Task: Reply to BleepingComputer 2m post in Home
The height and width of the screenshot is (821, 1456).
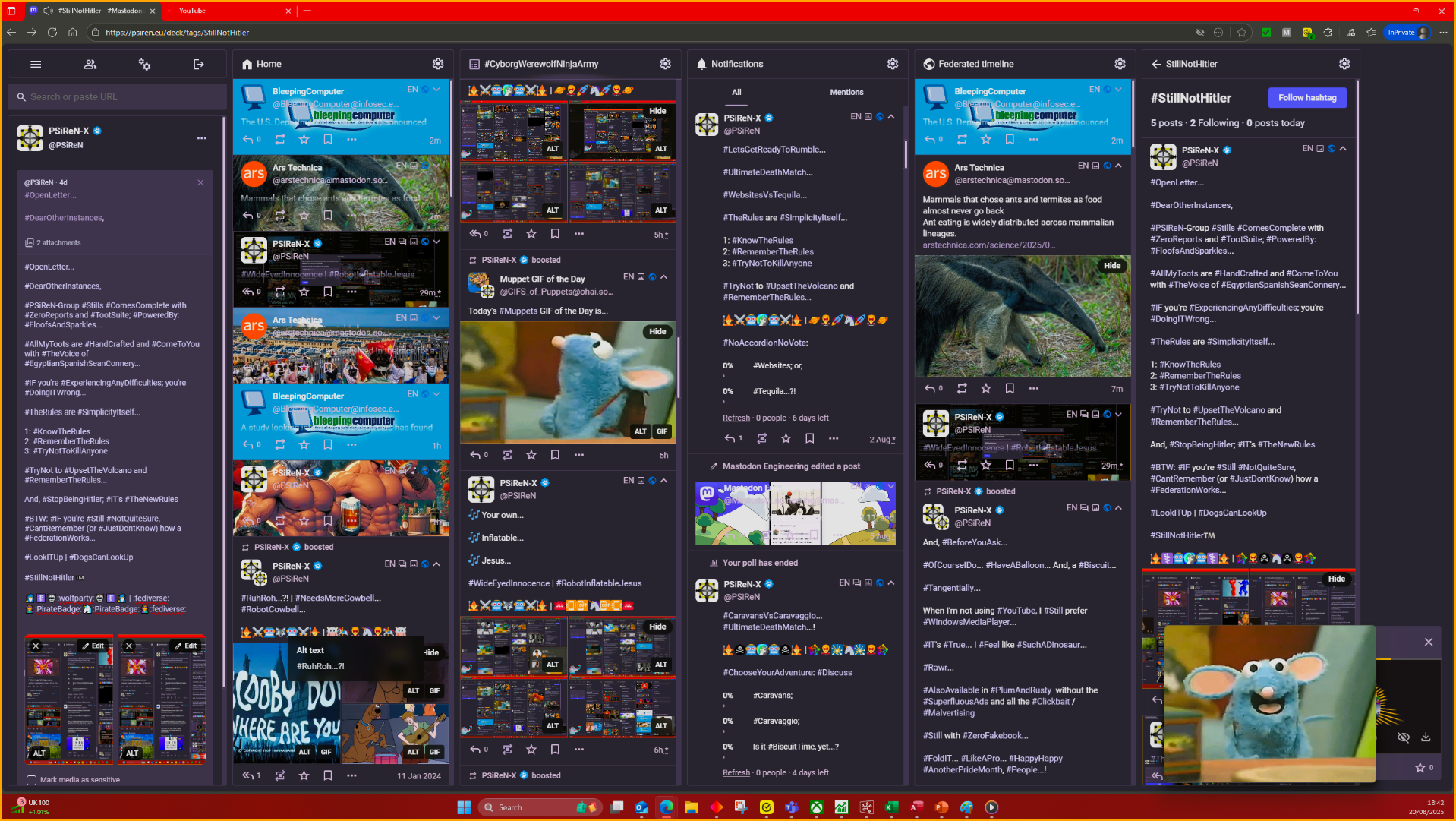Action: (x=248, y=140)
